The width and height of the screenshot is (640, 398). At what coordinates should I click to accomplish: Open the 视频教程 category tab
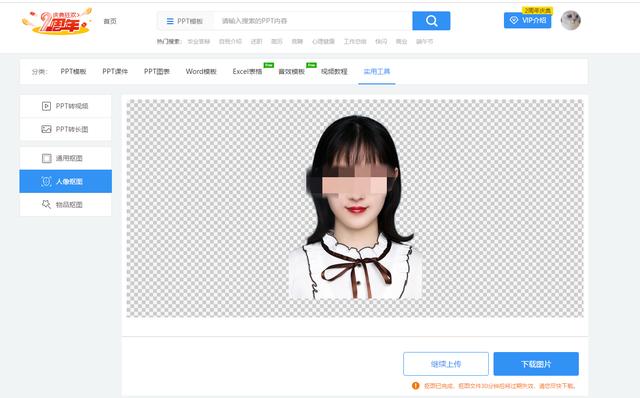[334, 71]
